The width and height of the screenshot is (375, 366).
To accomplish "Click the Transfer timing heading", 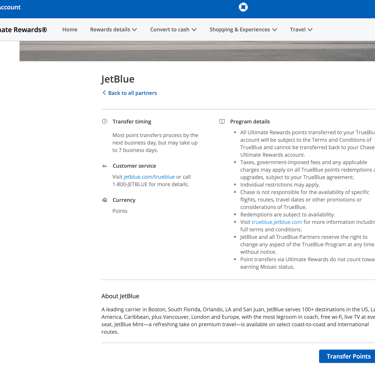I will [x=132, y=122].
